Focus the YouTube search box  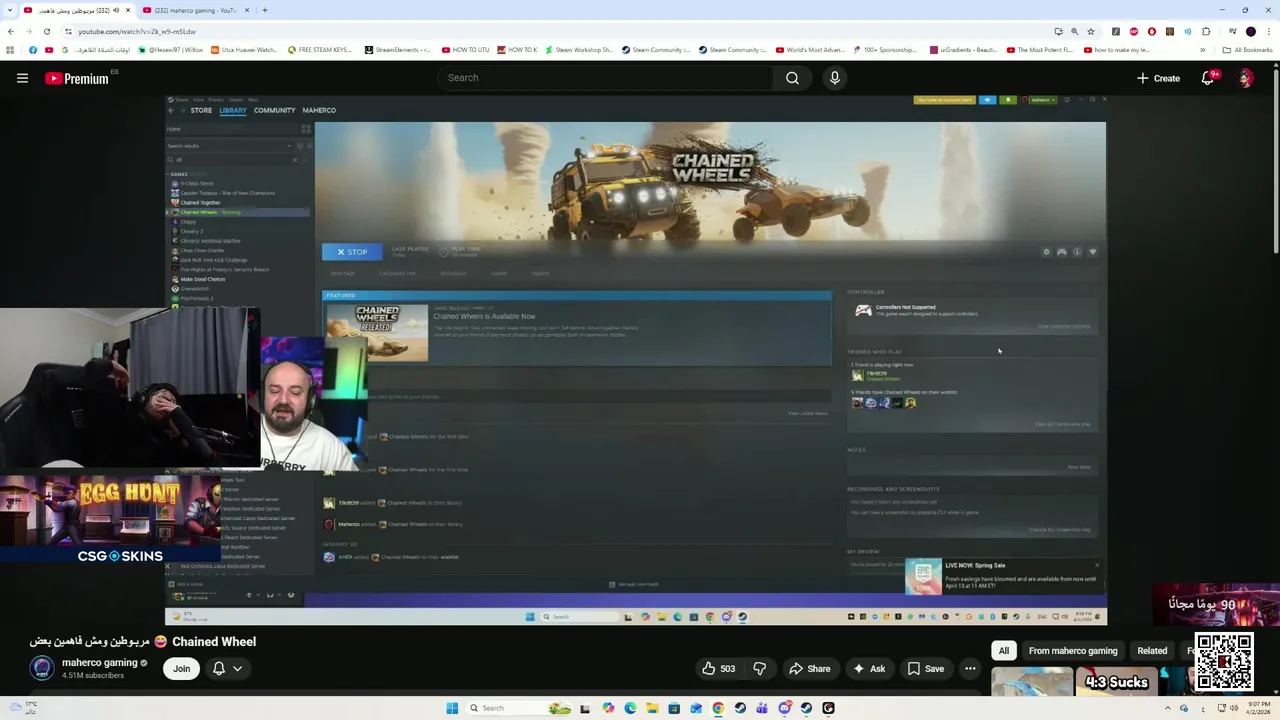605,78
